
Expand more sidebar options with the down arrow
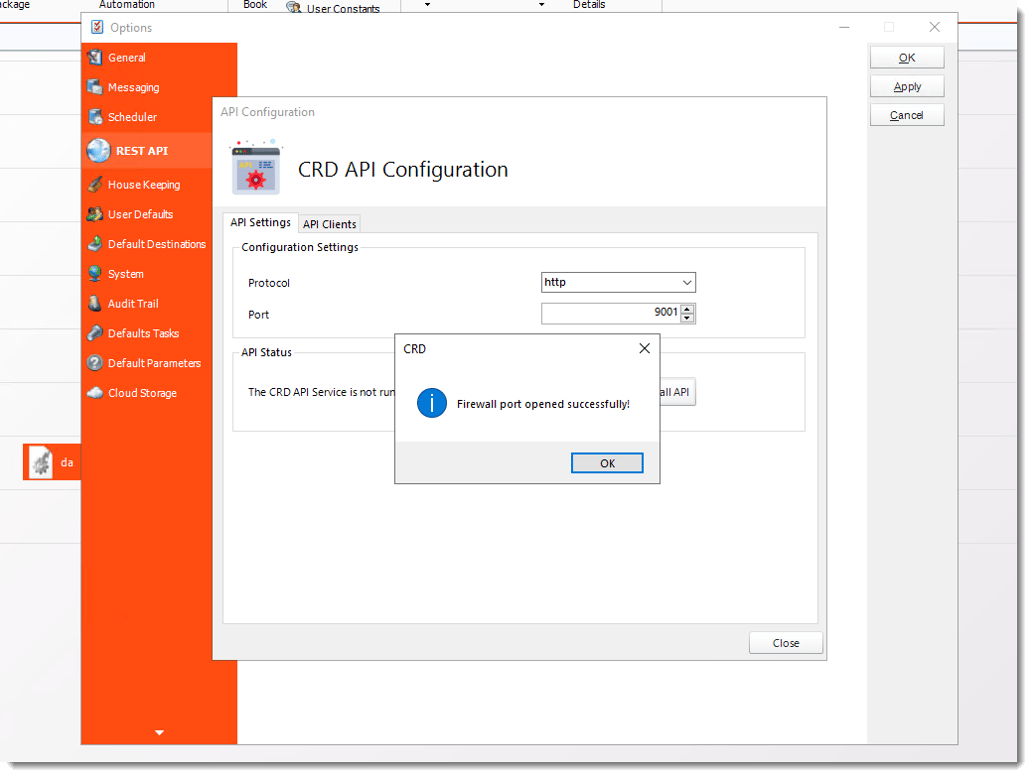point(158,732)
